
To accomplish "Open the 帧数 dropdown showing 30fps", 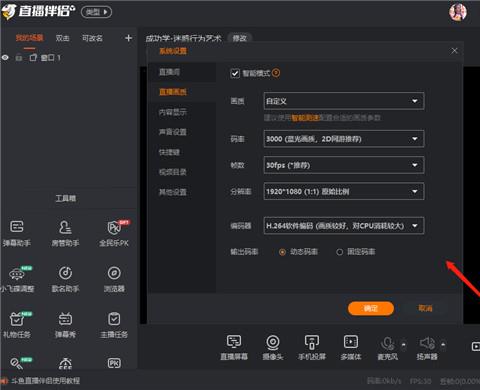I will click(344, 165).
